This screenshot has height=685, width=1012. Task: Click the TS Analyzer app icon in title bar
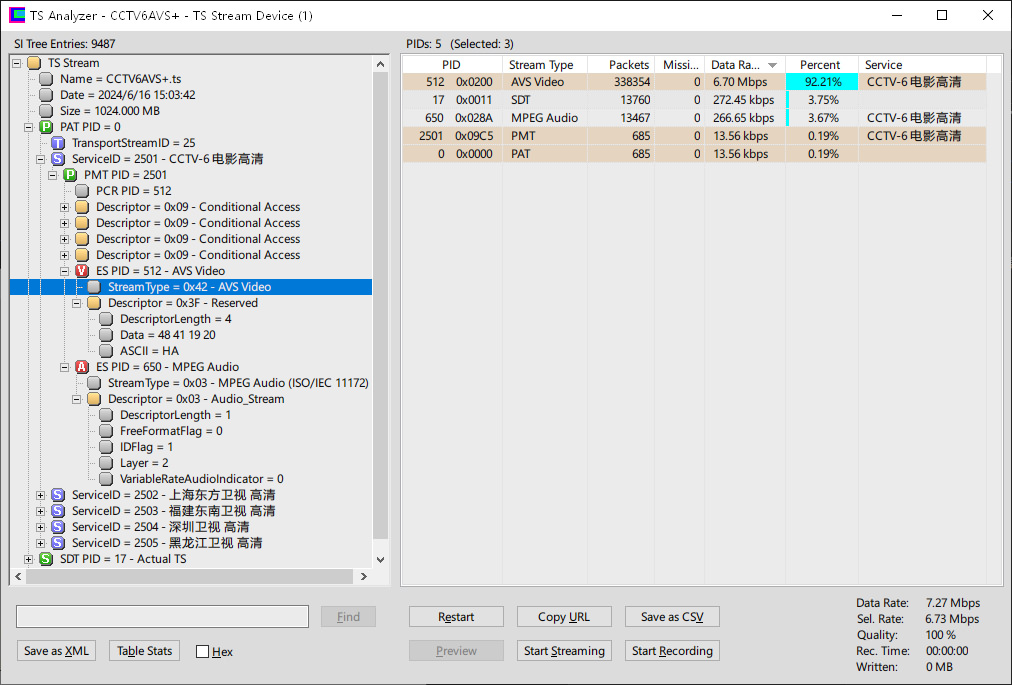coord(17,15)
